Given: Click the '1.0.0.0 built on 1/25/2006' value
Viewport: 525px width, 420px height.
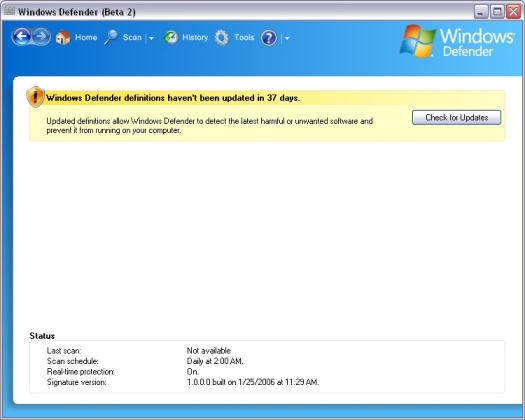Looking at the screenshot, I should pyautogui.click(x=253, y=382).
